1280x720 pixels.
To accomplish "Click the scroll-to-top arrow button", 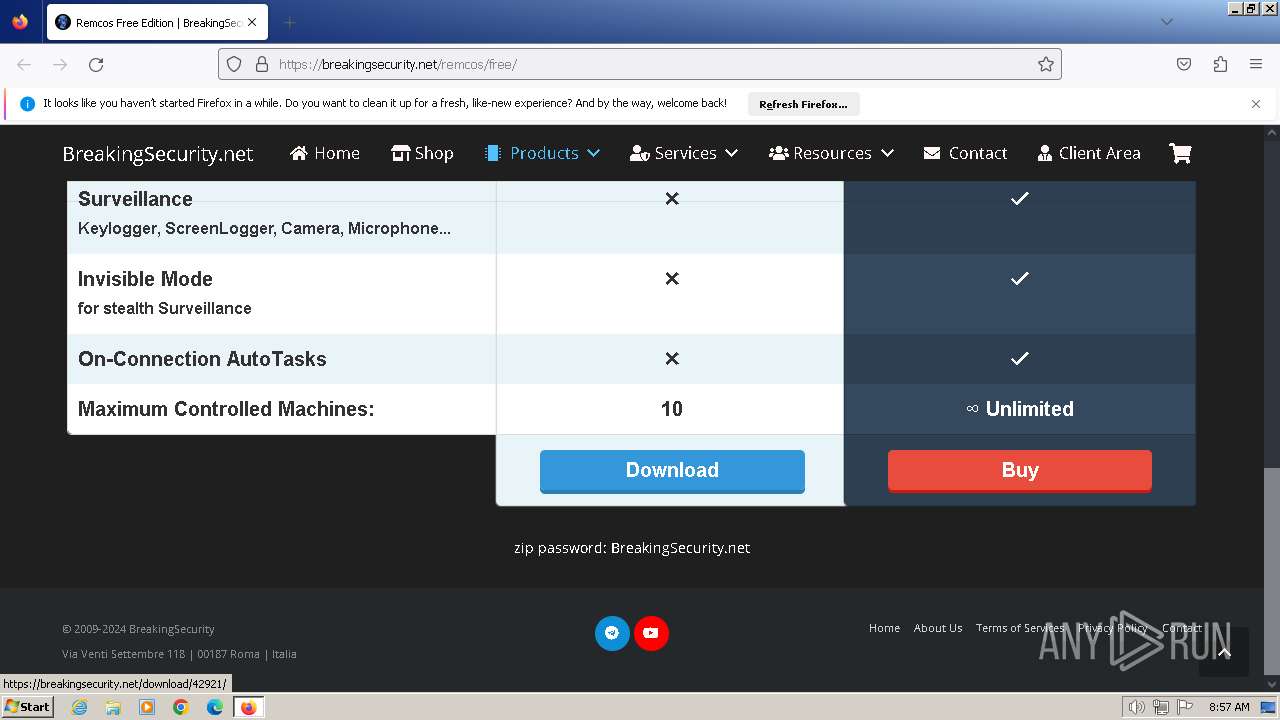I will point(1224,652).
